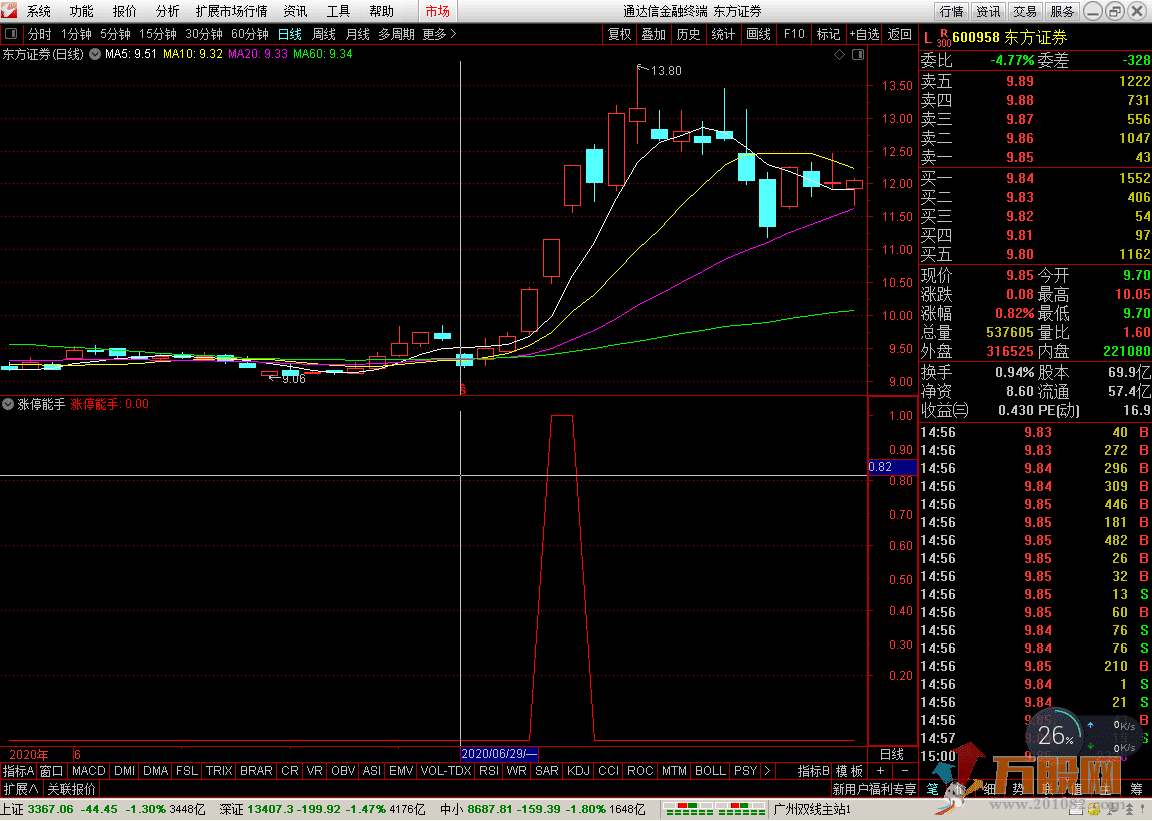Click the 上证 index status entry
Viewport: 1152px width, 821px height.
104,809
